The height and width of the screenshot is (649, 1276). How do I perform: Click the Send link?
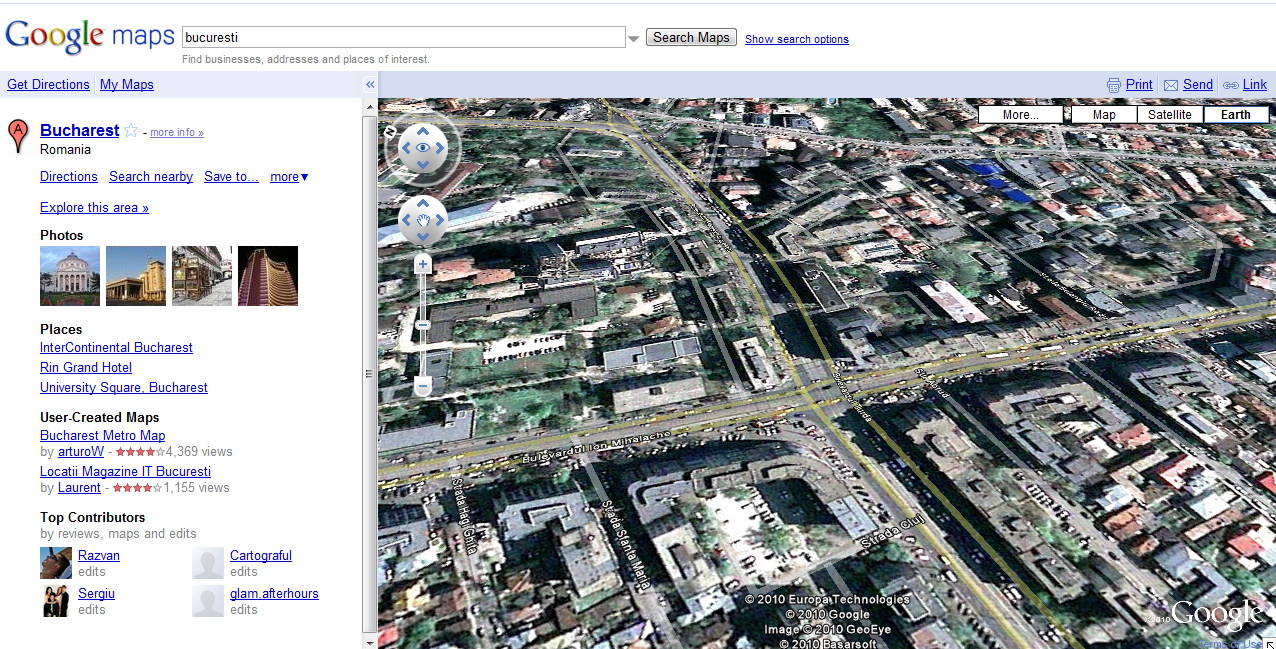(1198, 85)
